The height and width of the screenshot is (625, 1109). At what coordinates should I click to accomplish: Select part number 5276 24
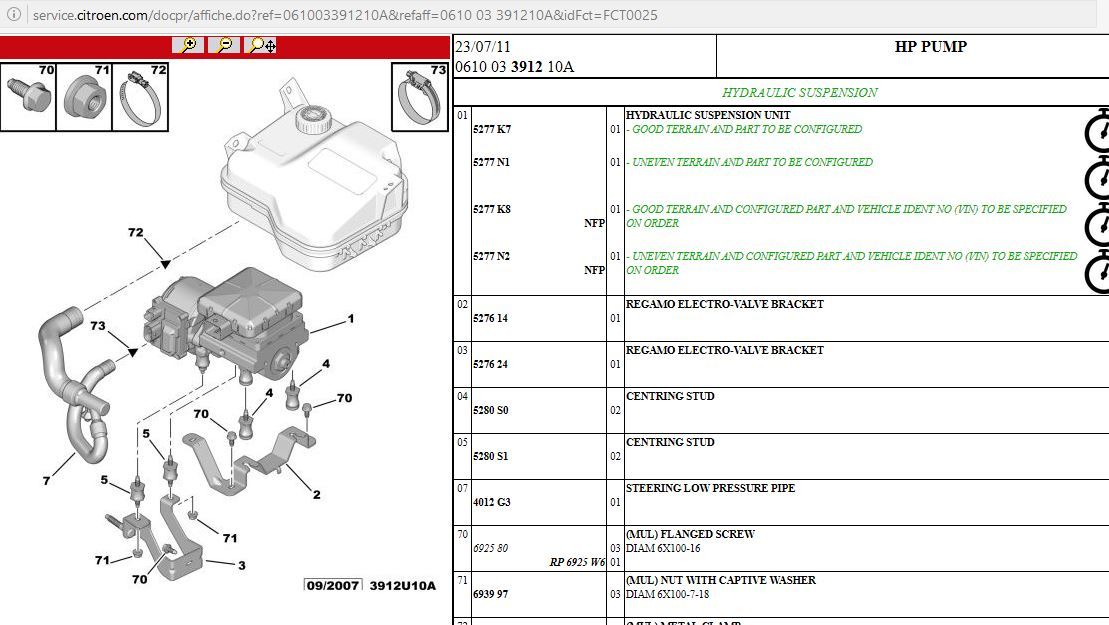tap(491, 364)
